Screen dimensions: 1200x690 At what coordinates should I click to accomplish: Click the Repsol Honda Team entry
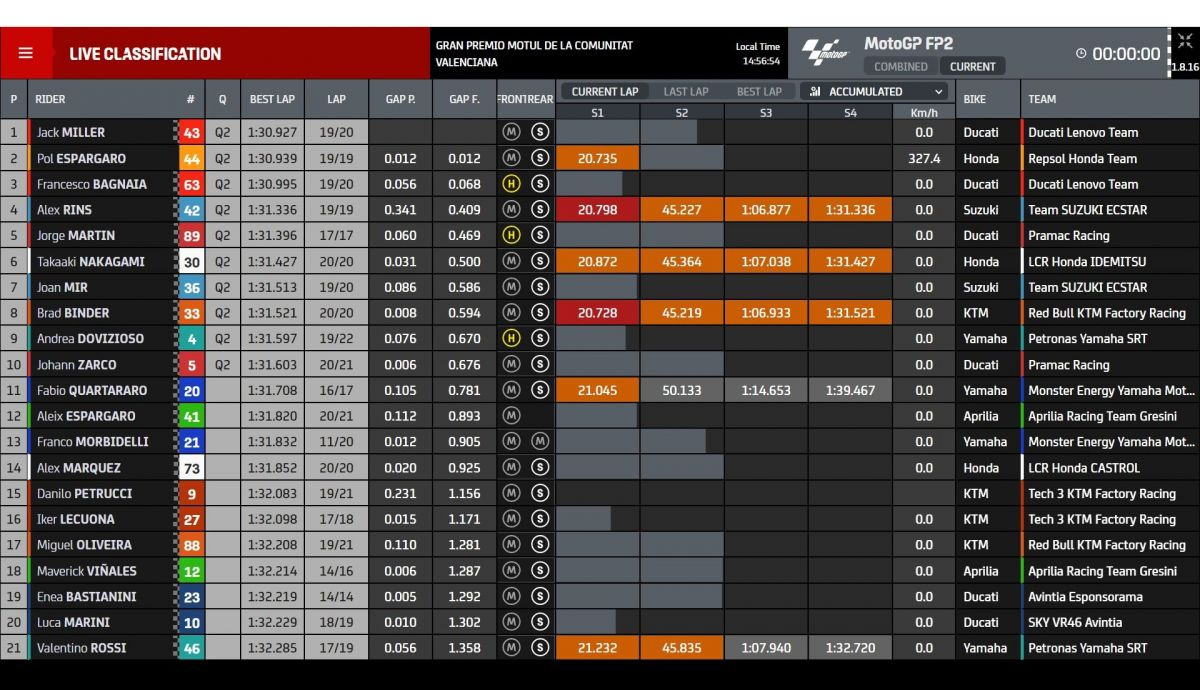click(x=1082, y=158)
